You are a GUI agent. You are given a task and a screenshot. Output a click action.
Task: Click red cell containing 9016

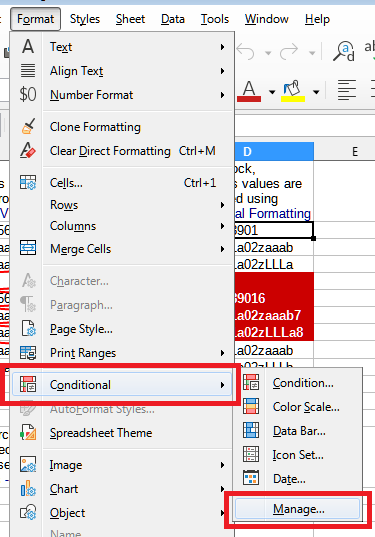click(274, 298)
